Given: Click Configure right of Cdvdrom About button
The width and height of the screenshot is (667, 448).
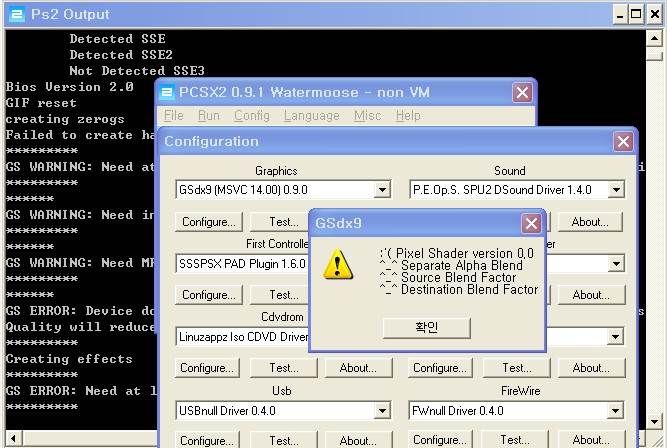Looking at the screenshot, I should tap(440, 368).
